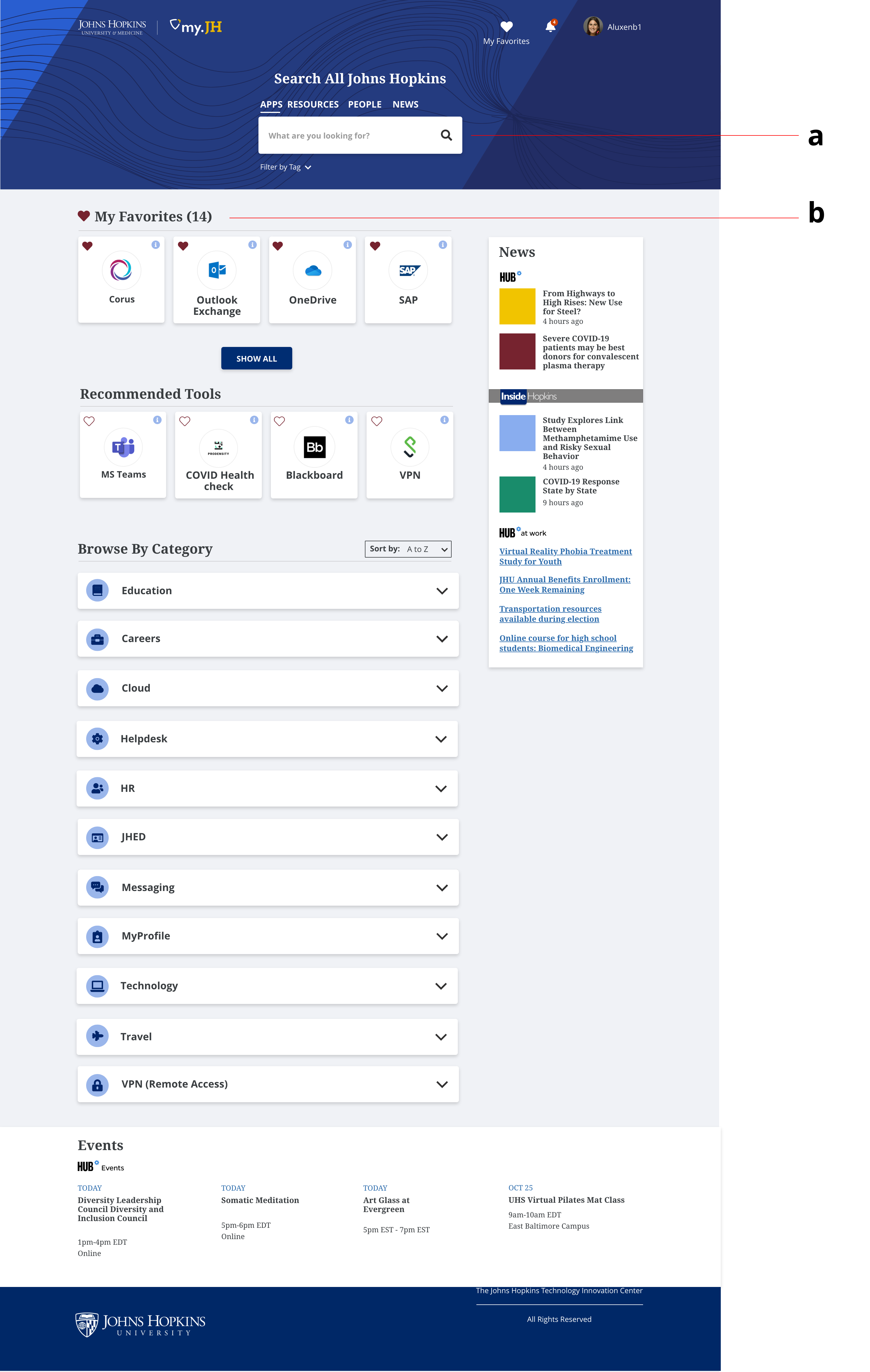
Task: Add Blackboard to favorites via heart
Action: pos(279,421)
